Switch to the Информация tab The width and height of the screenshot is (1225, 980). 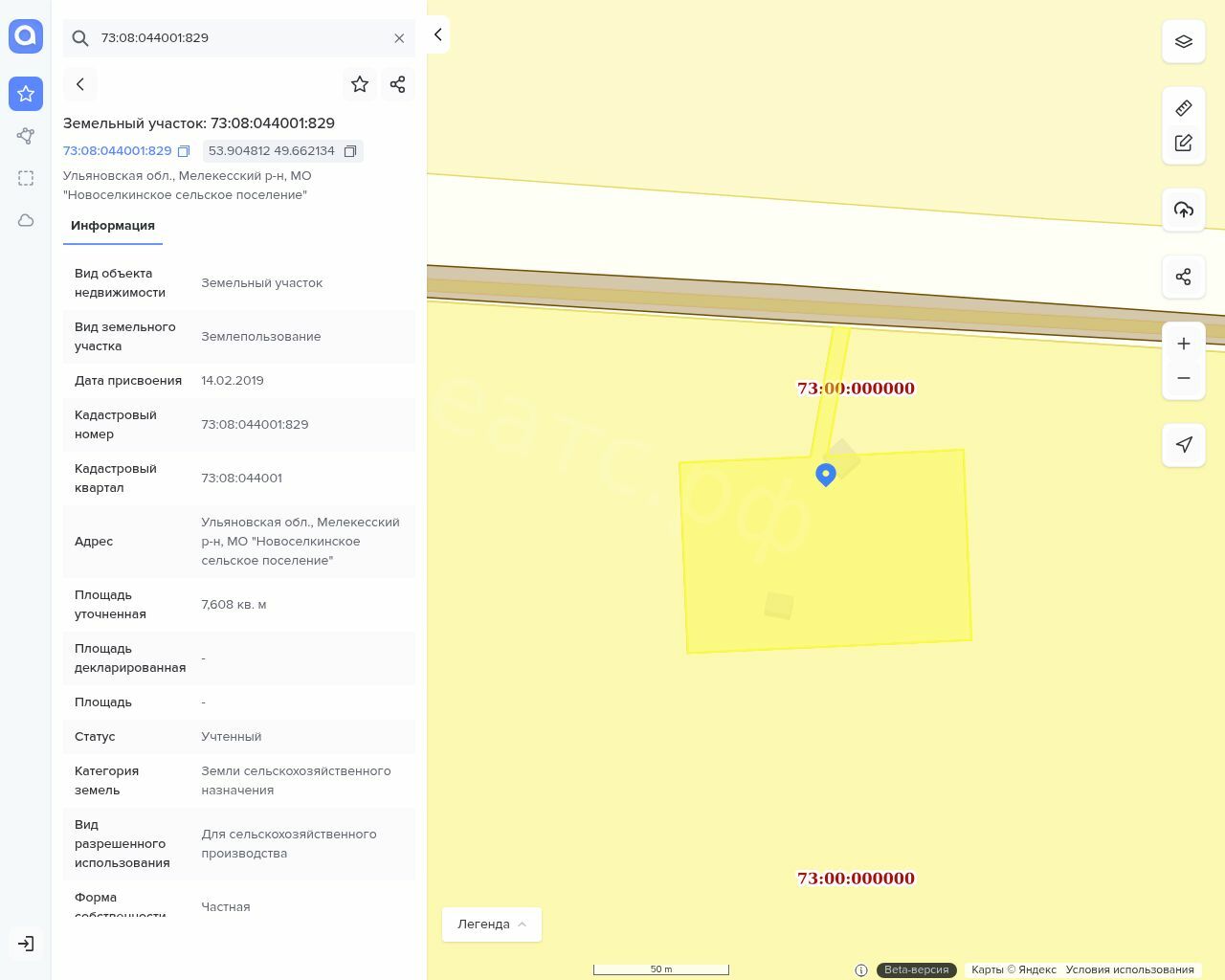(x=113, y=226)
